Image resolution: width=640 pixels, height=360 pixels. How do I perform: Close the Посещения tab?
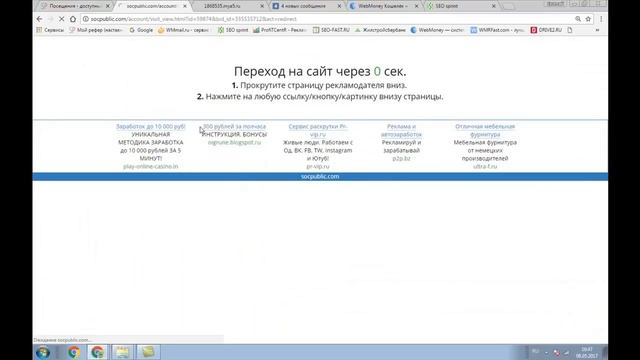[108, 6]
